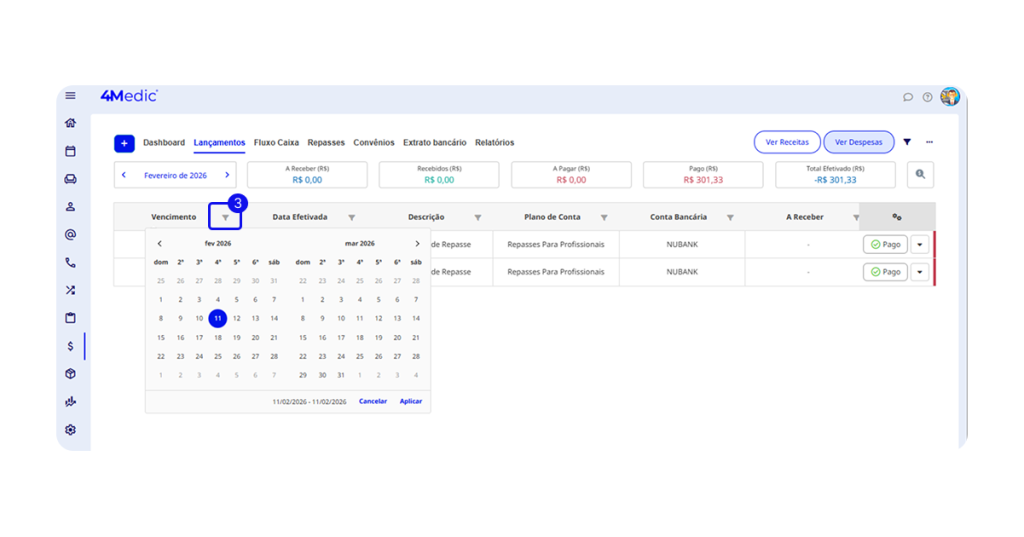
Task: Select 18 in the fev 2026 calendar
Action: pyautogui.click(x=218, y=337)
